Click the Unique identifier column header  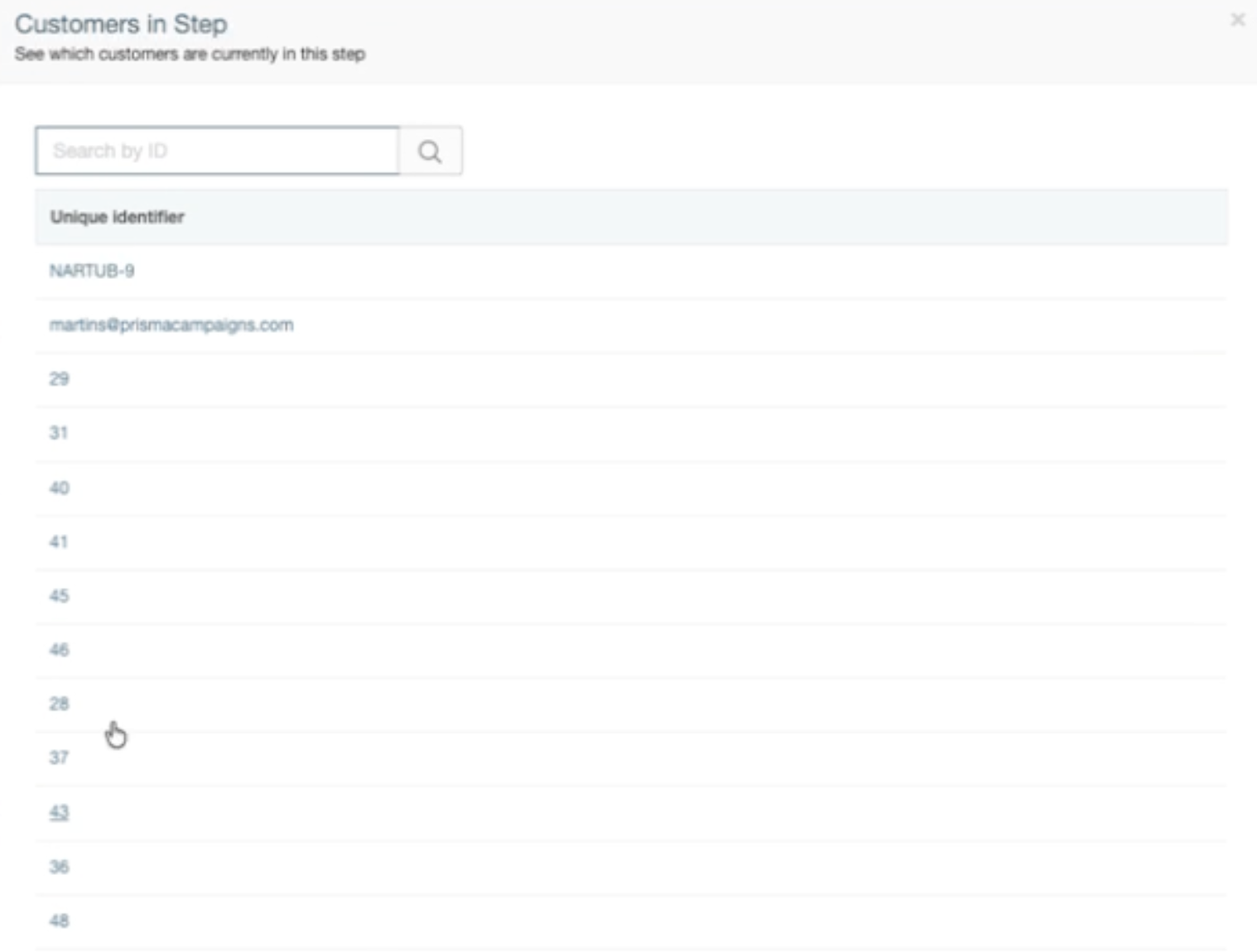tap(117, 217)
